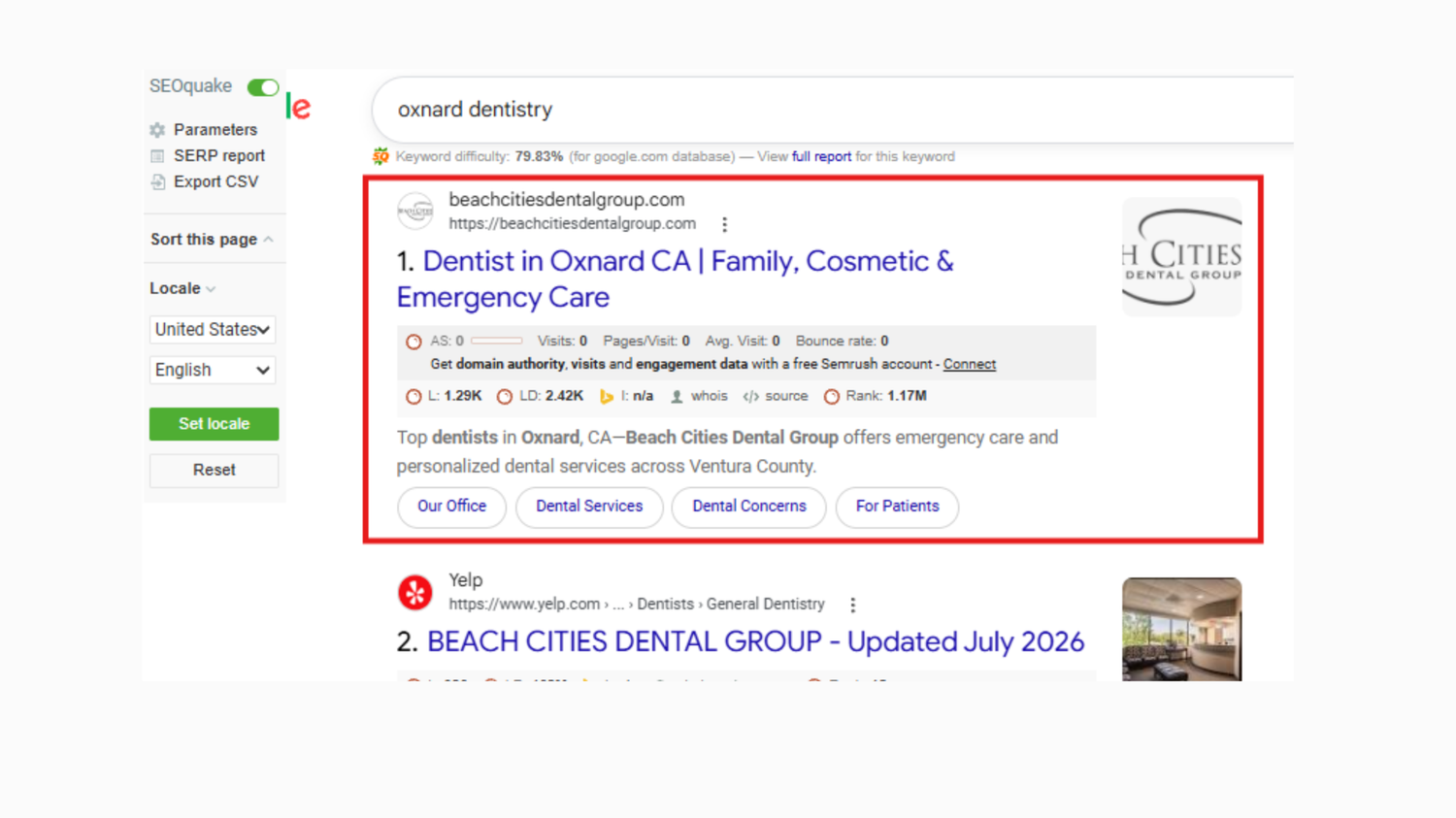Image resolution: width=1456 pixels, height=818 pixels.
Task: Click the Bounce rate: 0 metric
Action: [843, 342]
